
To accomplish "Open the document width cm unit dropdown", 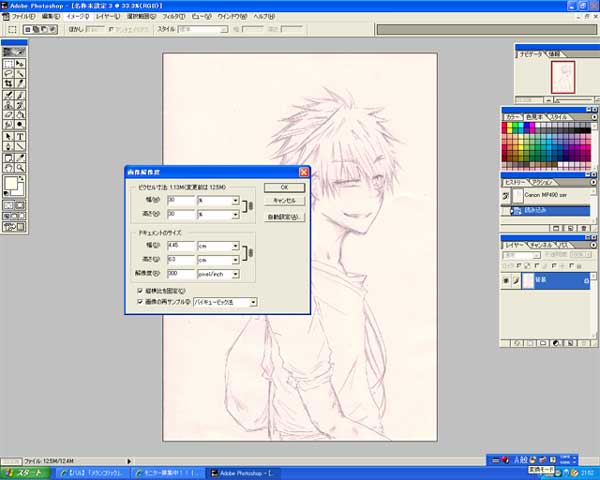I will (x=236, y=245).
